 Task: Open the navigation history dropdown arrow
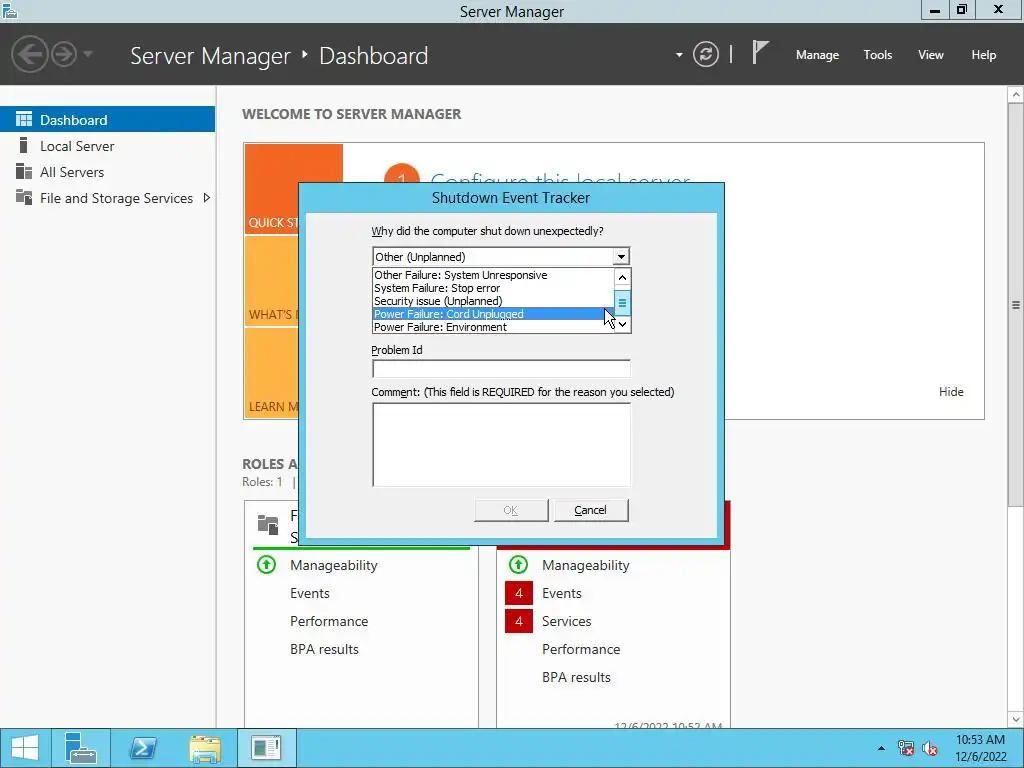(x=88, y=54)
